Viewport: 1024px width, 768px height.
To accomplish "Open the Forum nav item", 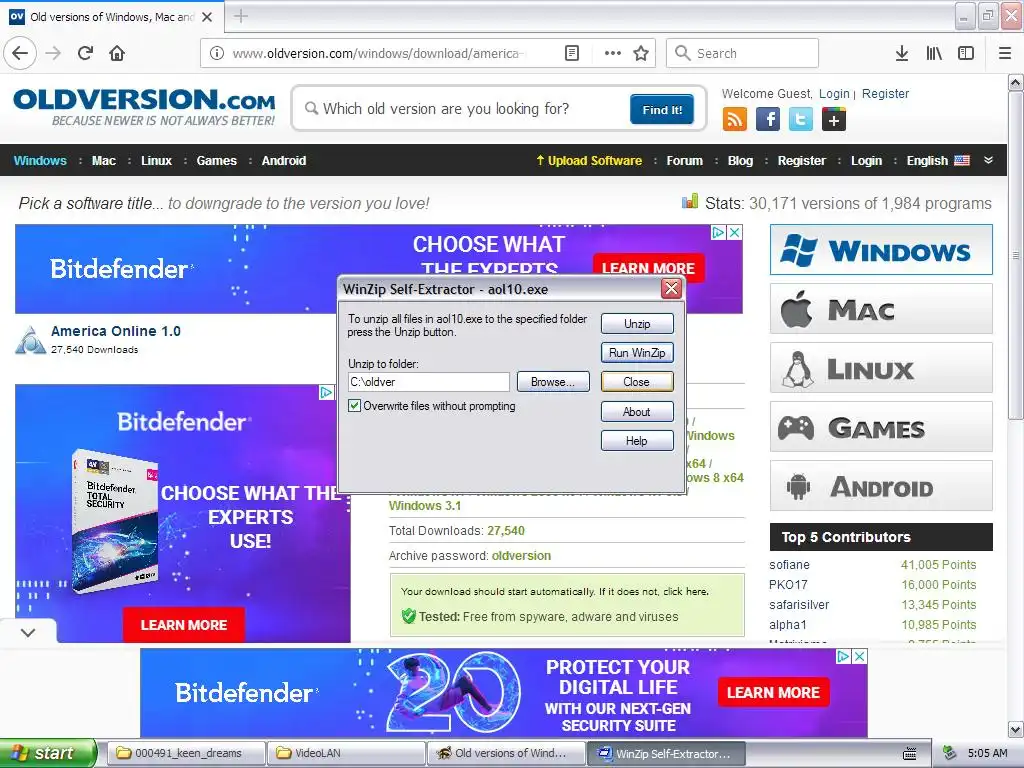I will 684,161.
